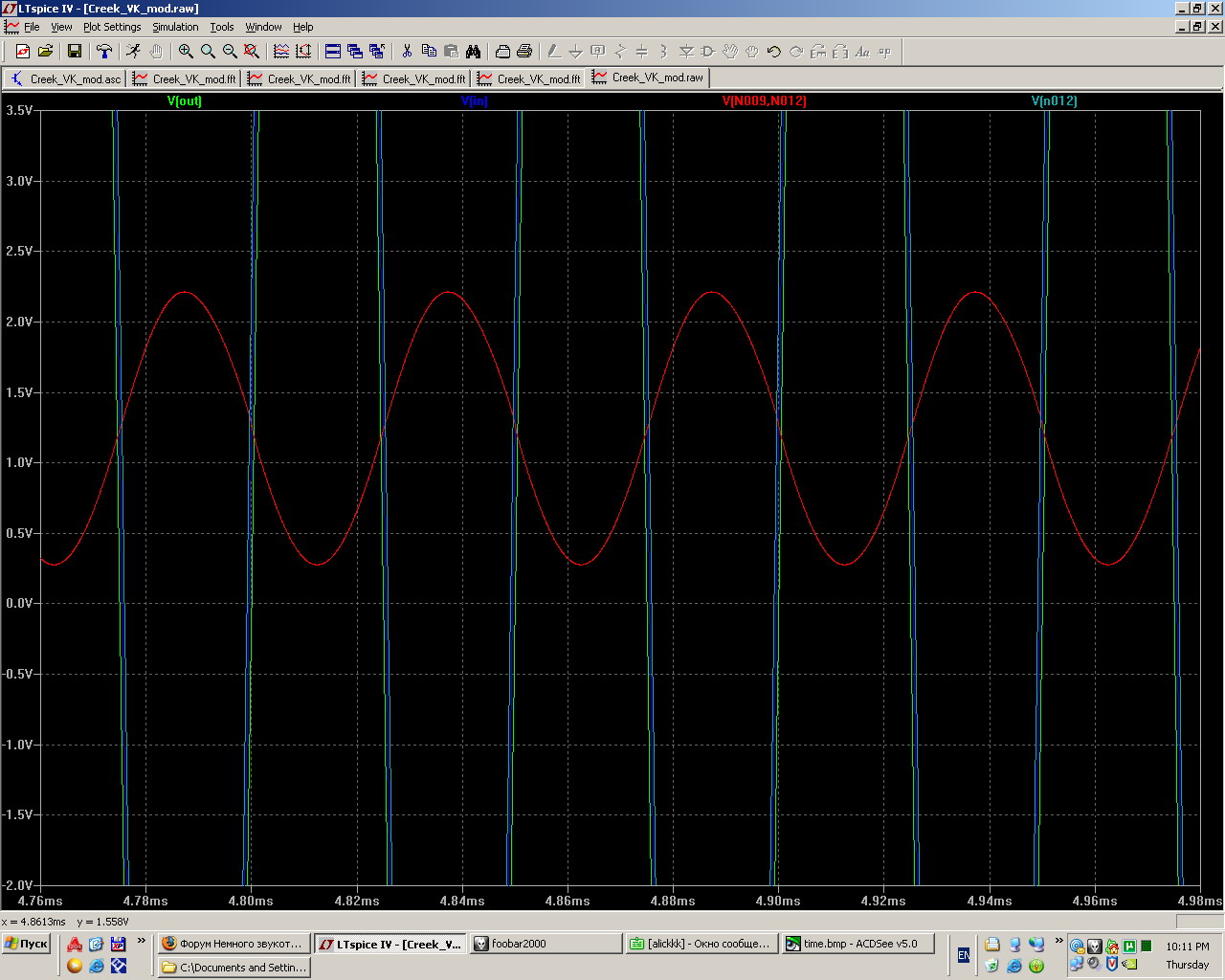Select the Text 'Aa' tool
The image size is (1225, 980).
[862, 52]
